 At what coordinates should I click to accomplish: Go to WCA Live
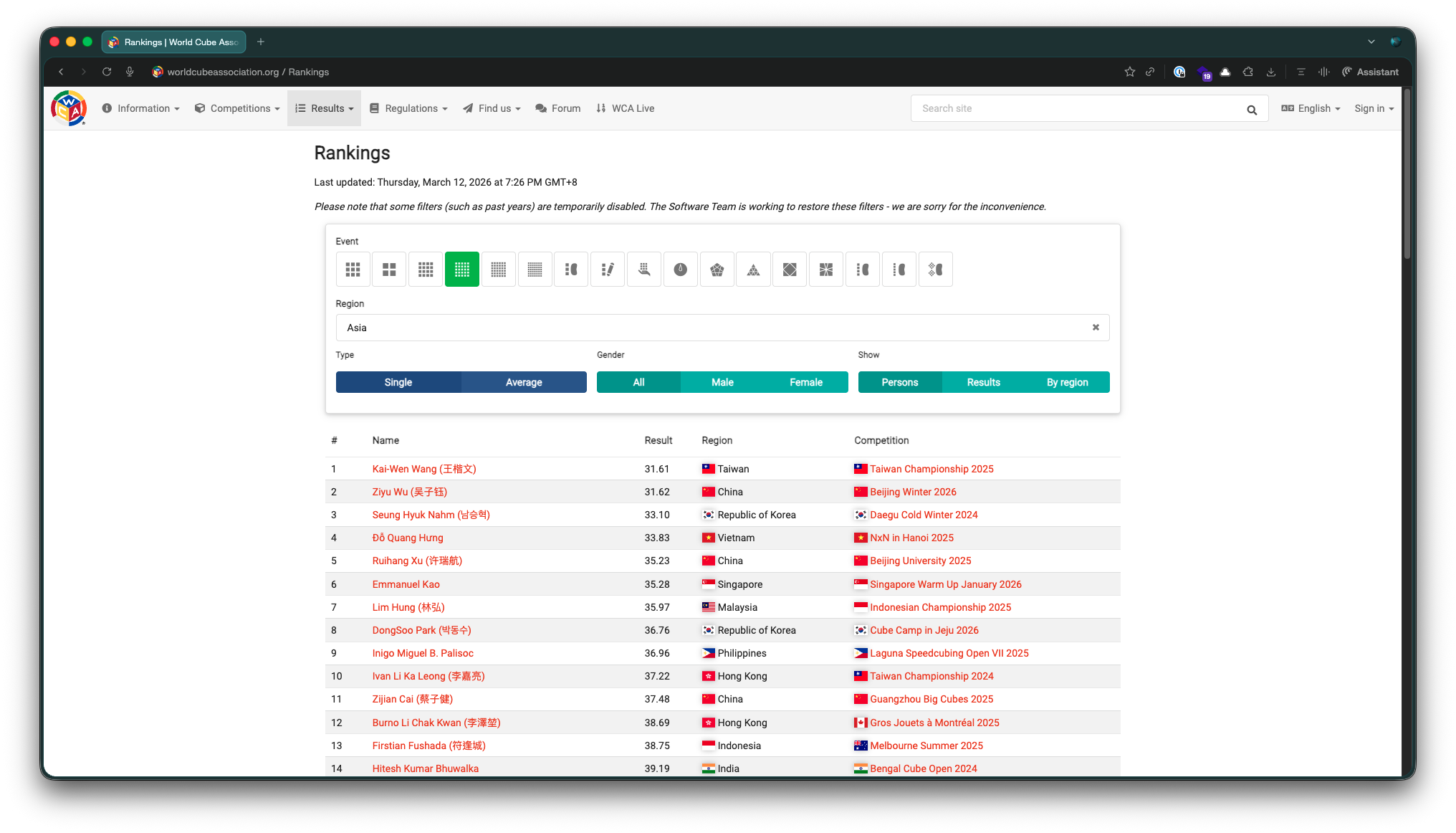[626, 108]
